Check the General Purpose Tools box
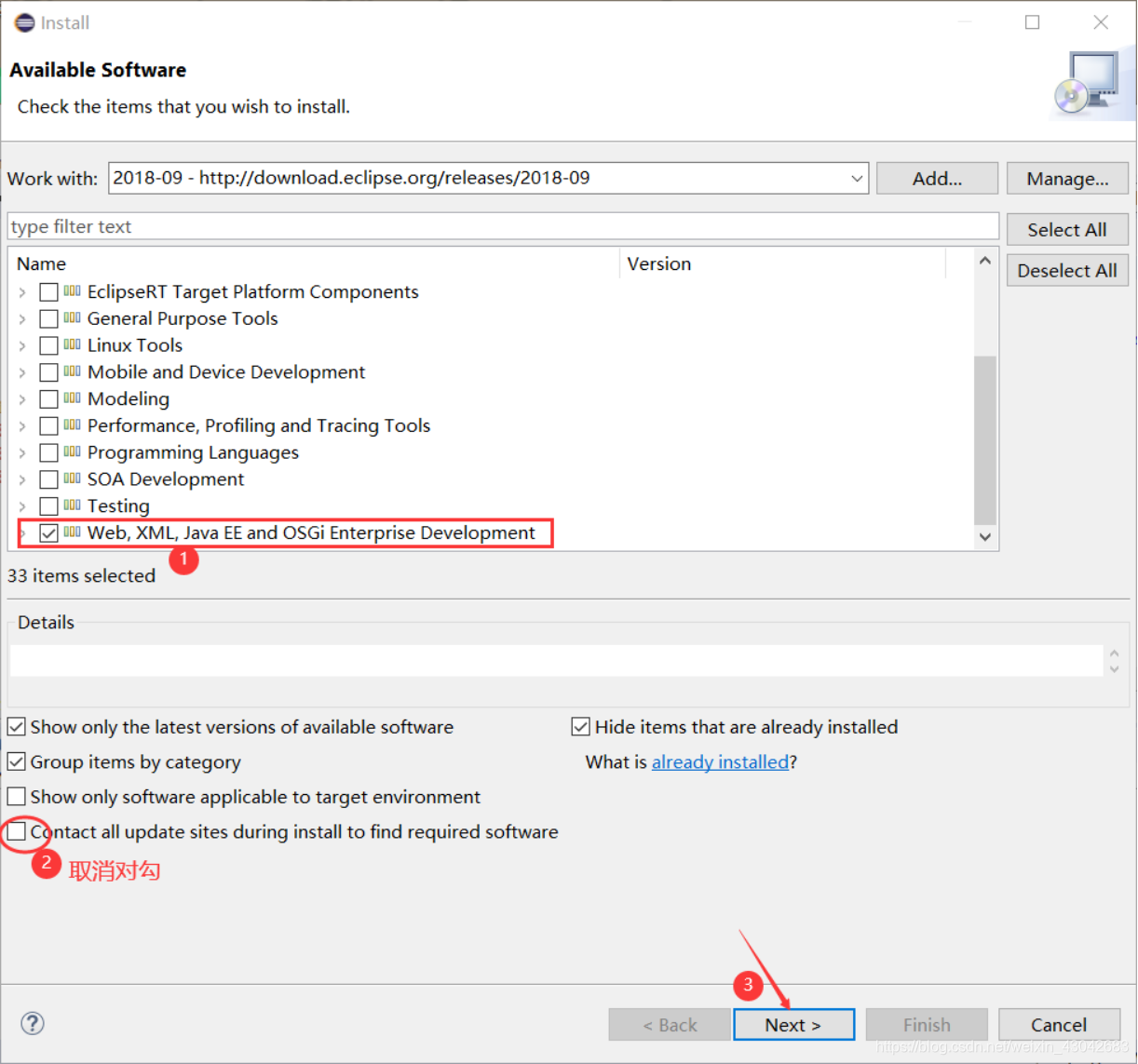This screenshot has height=1064, width=1138. pos(48,318)
